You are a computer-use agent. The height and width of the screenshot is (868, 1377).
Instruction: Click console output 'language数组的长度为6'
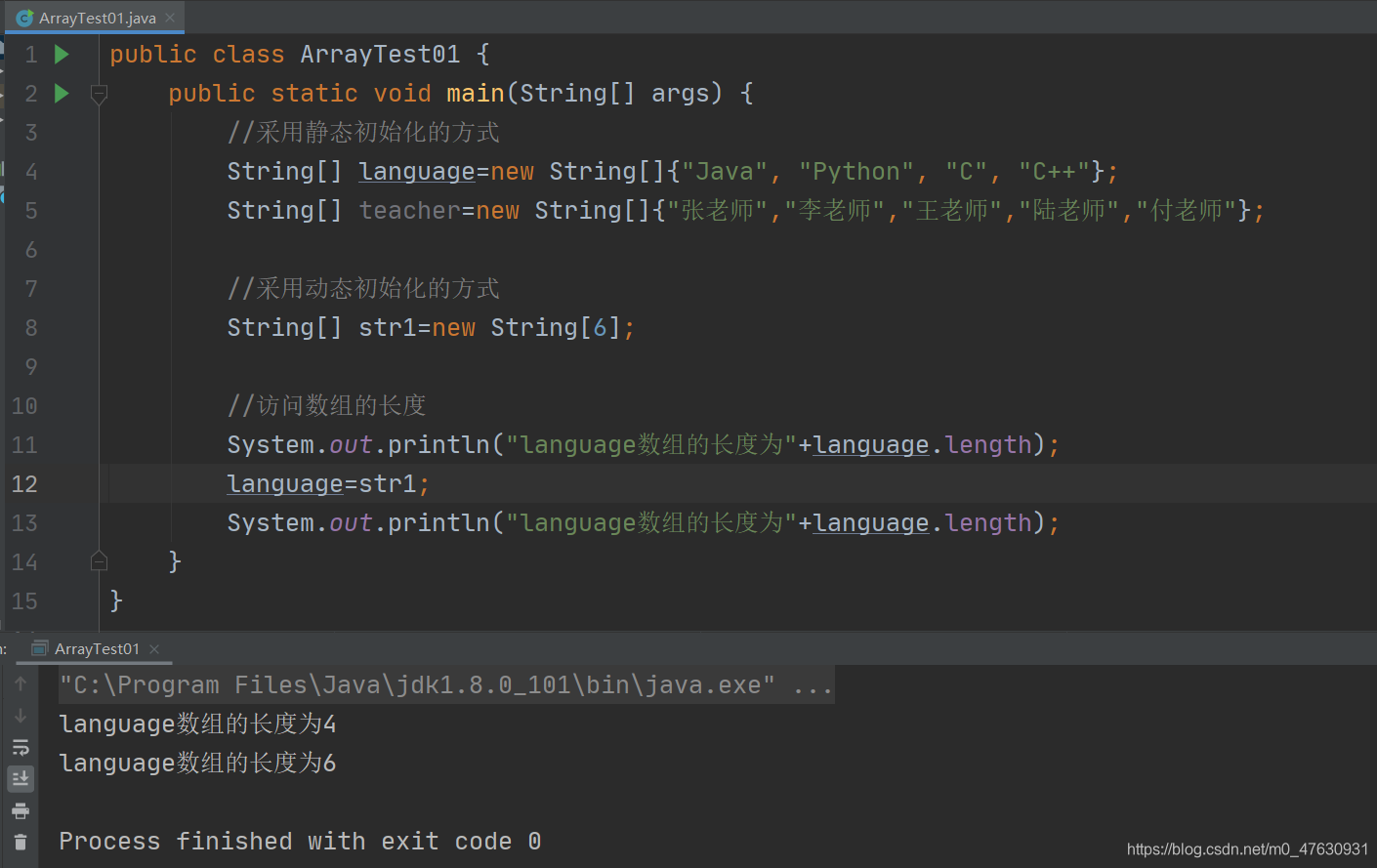pyautogui.click(x=197, y=764)
